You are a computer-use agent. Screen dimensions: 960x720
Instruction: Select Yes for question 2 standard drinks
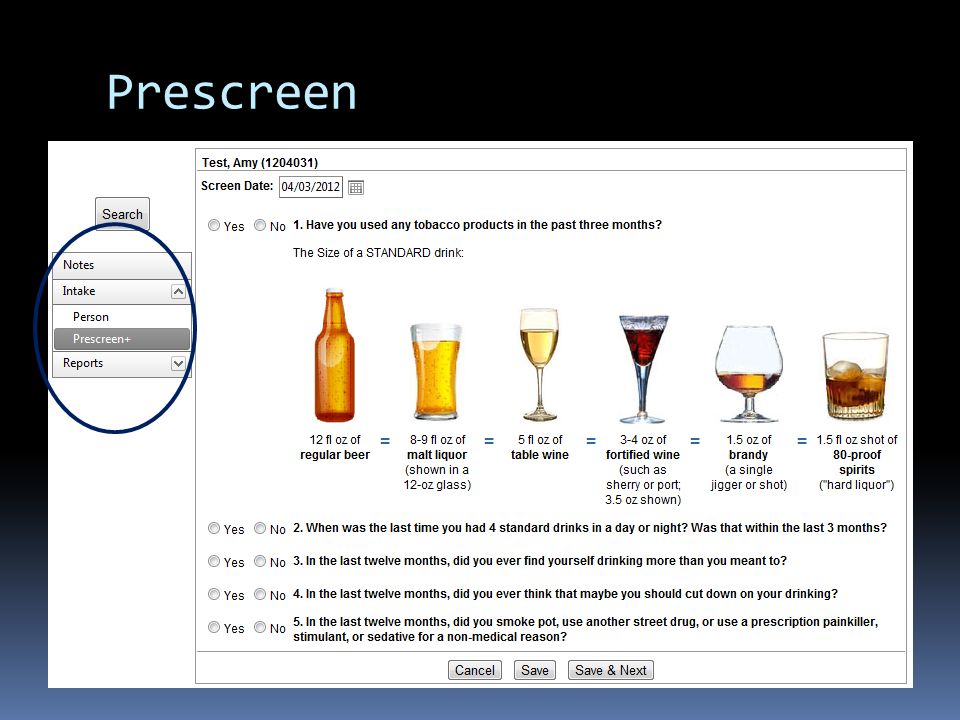(x=214, y=528)
